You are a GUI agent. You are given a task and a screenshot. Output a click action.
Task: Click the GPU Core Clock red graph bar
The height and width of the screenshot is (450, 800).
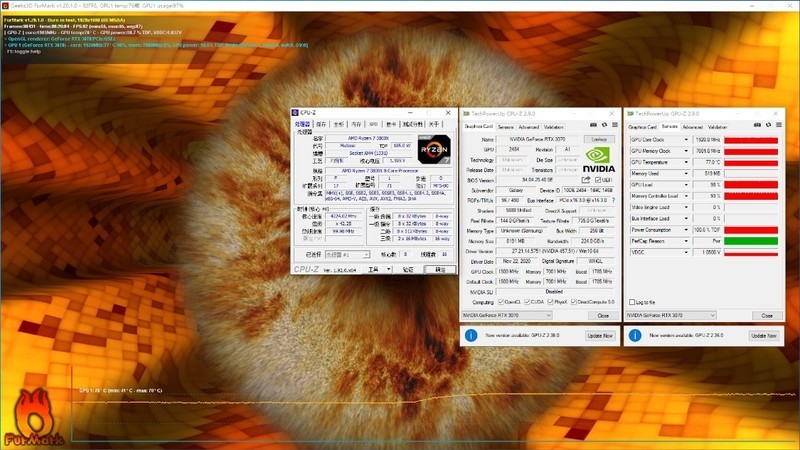(751, 140)
